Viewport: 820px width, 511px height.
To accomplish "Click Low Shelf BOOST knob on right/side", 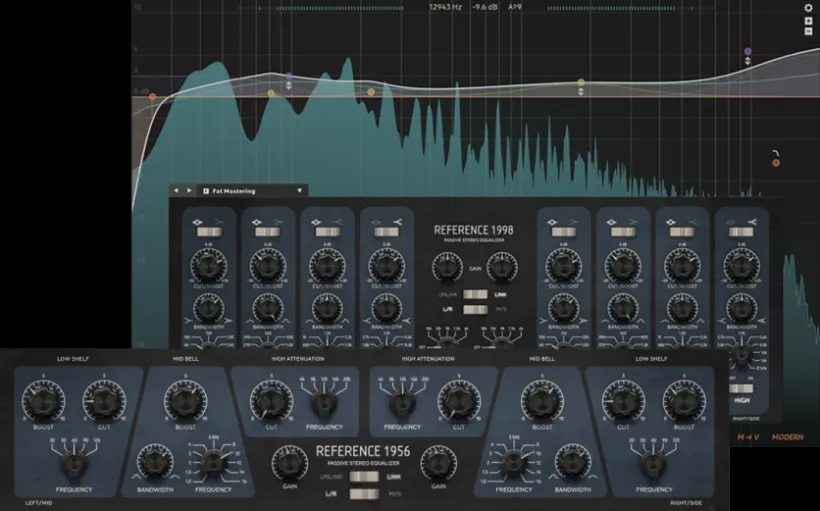I will (x=684, y=401).
